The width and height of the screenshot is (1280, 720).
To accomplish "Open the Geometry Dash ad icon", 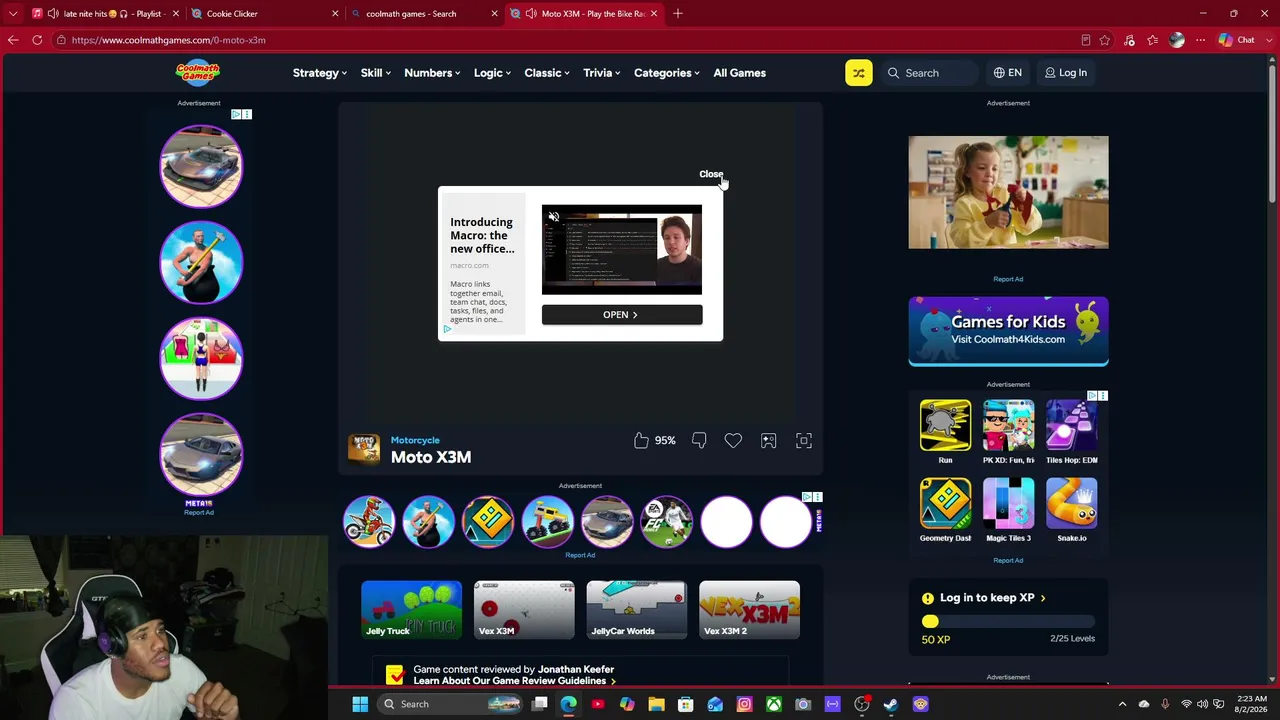I will coord(945,504).
